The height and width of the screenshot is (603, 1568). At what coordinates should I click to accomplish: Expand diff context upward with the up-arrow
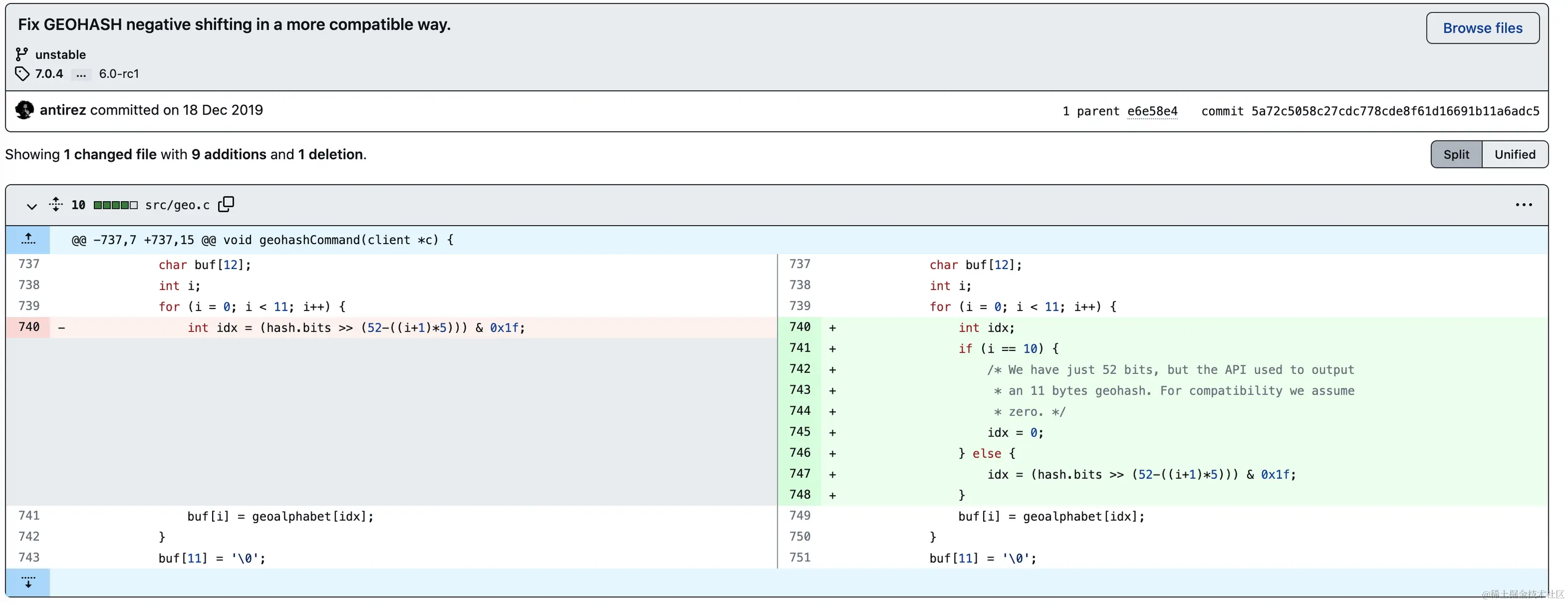pos(29,239)
